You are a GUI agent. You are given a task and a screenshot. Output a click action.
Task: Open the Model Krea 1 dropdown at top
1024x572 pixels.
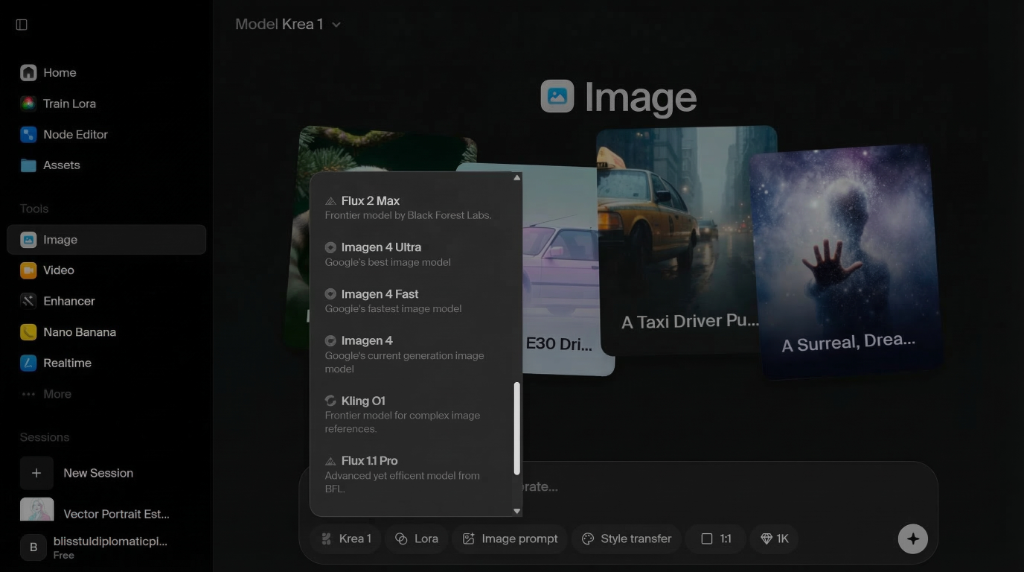[x=288, y=24]
